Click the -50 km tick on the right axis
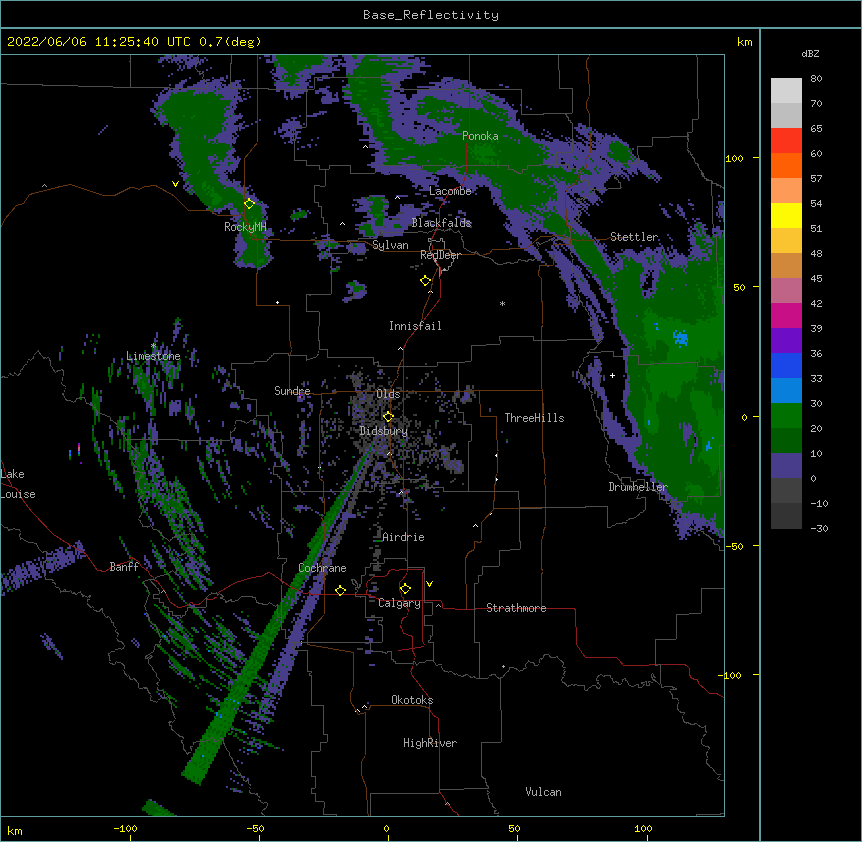Viewport: 862px width, 842px height. (734, 546)
